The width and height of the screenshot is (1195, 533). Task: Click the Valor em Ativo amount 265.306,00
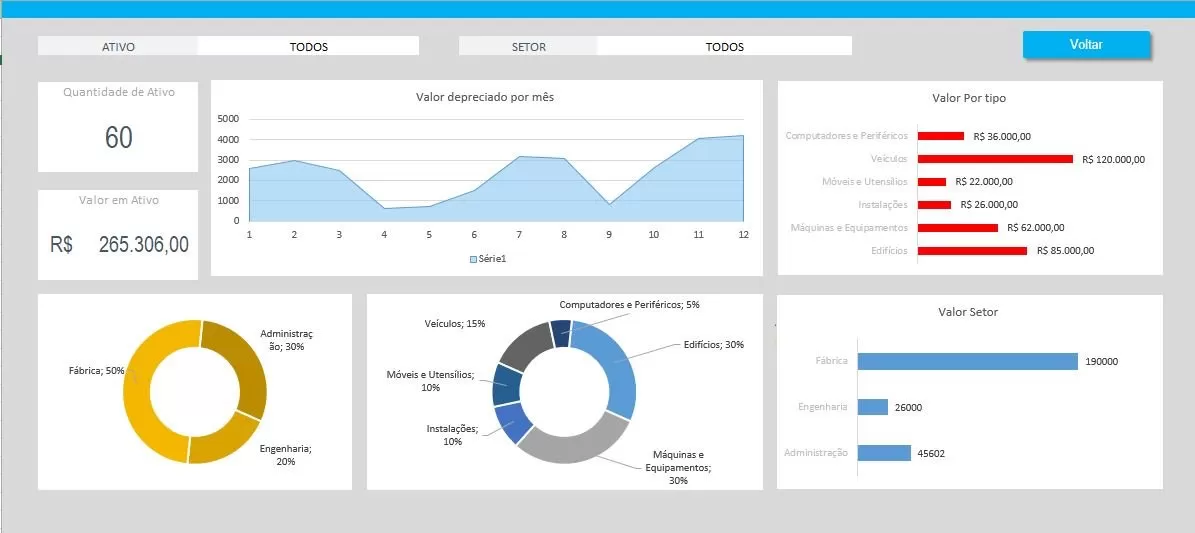tap(144, 244)
